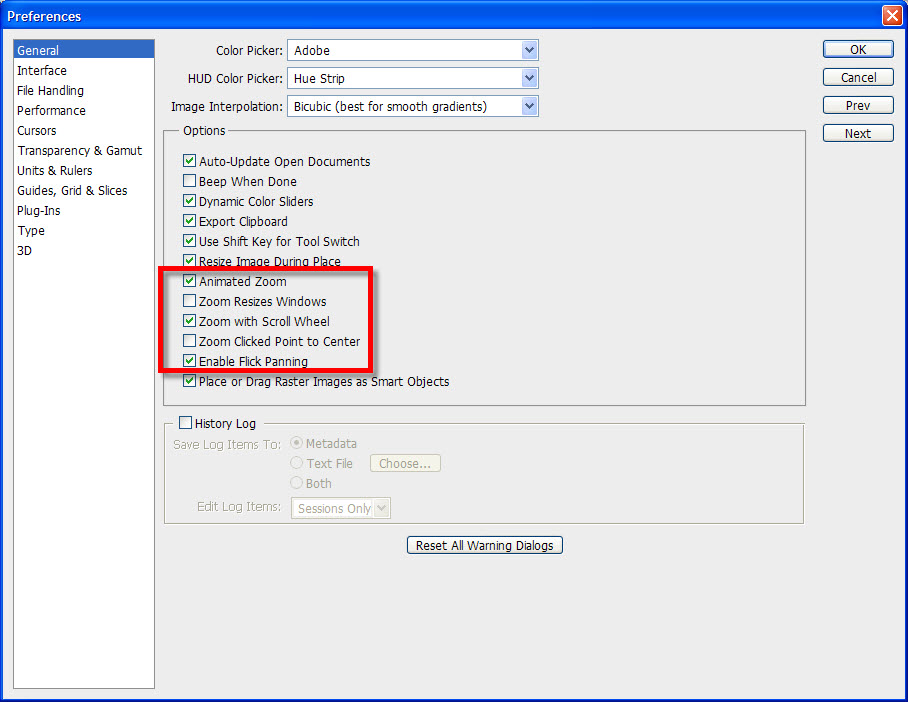Uncheck Zoom with Scroll Wheel
The height and width of the screenshot is (702, 908).
point(189,320)
